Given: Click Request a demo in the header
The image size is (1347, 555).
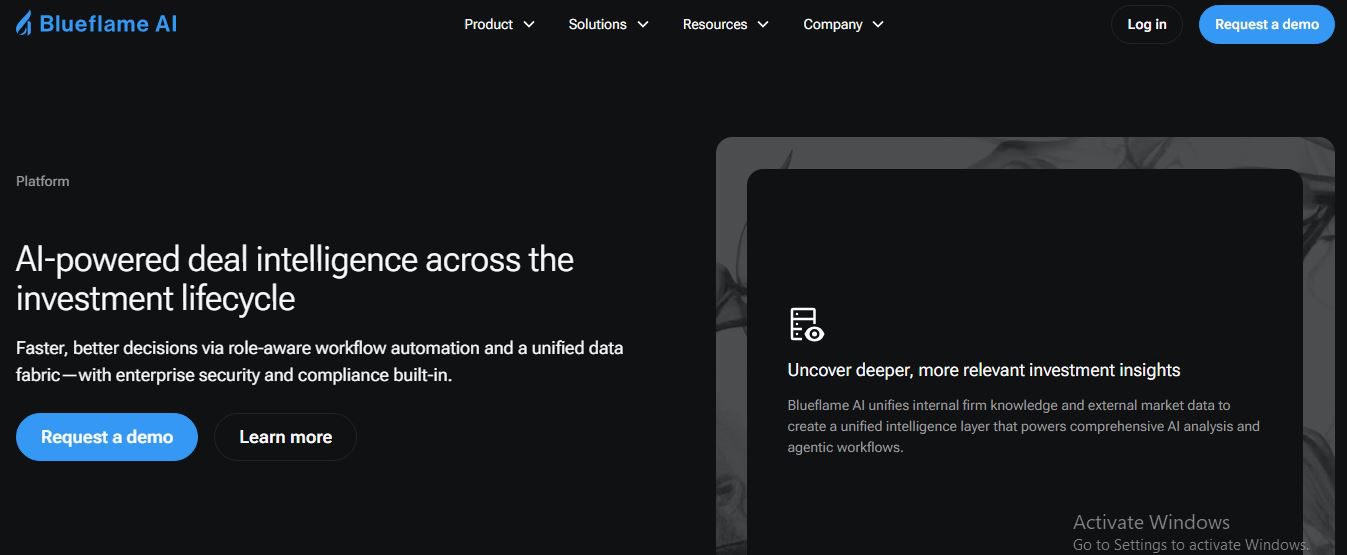Looking at the screenshot, I should pos(1266,24).
